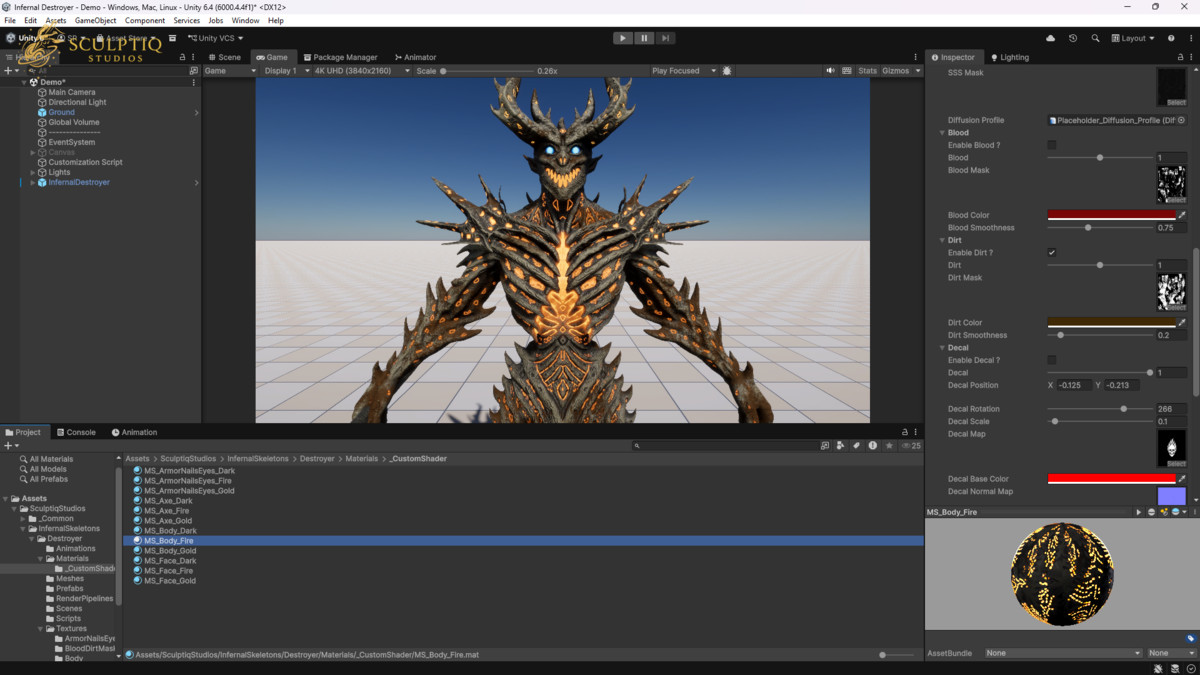Switch to the Animation tab
Image resolution: width=1200 pixels, height=675 pixels.
coord(134,432)
